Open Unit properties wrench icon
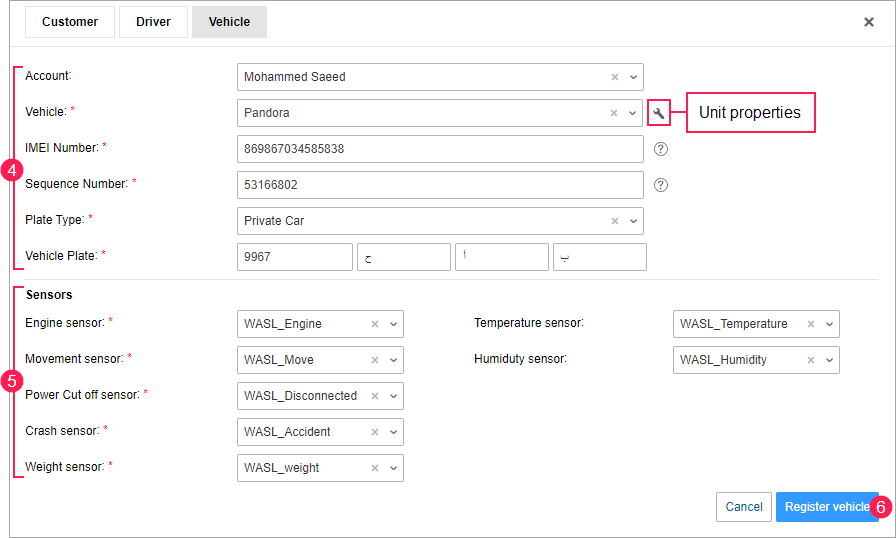The image size is (896, 538). [x=658, y=113]
